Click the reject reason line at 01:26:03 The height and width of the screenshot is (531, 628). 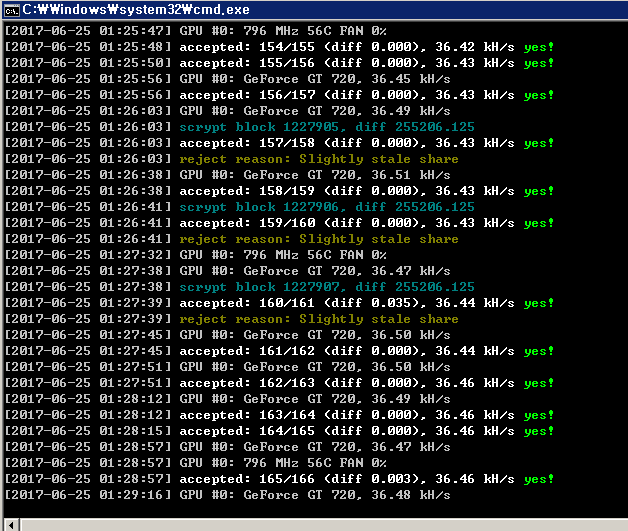[x=231, y=159]
